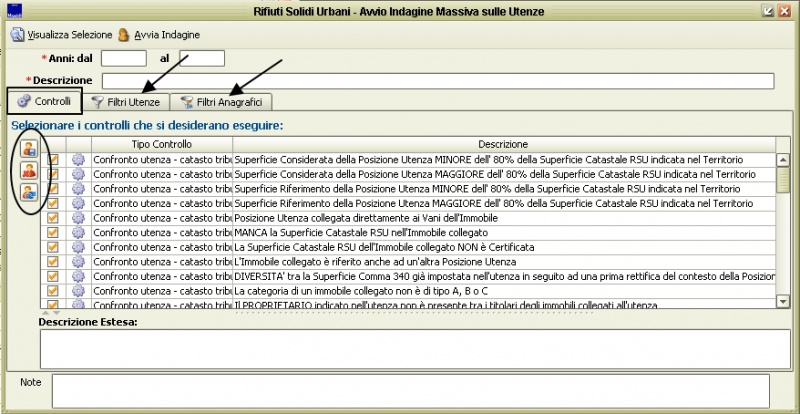
Task: Select 'La categoria di un immobile collegato non è' cell
Action: coord(504,290)
